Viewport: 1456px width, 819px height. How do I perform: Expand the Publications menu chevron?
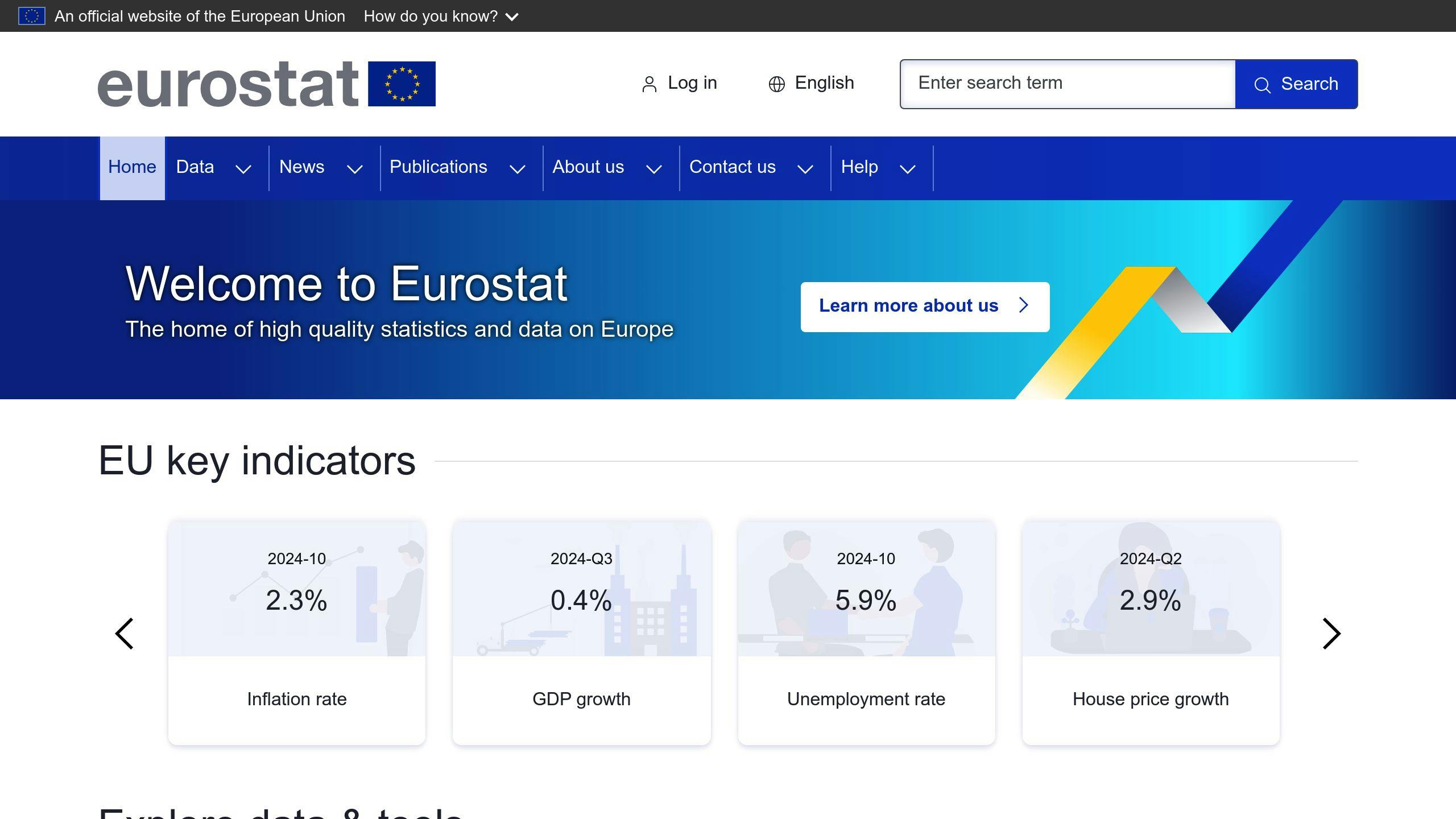[x=518, y=169]
